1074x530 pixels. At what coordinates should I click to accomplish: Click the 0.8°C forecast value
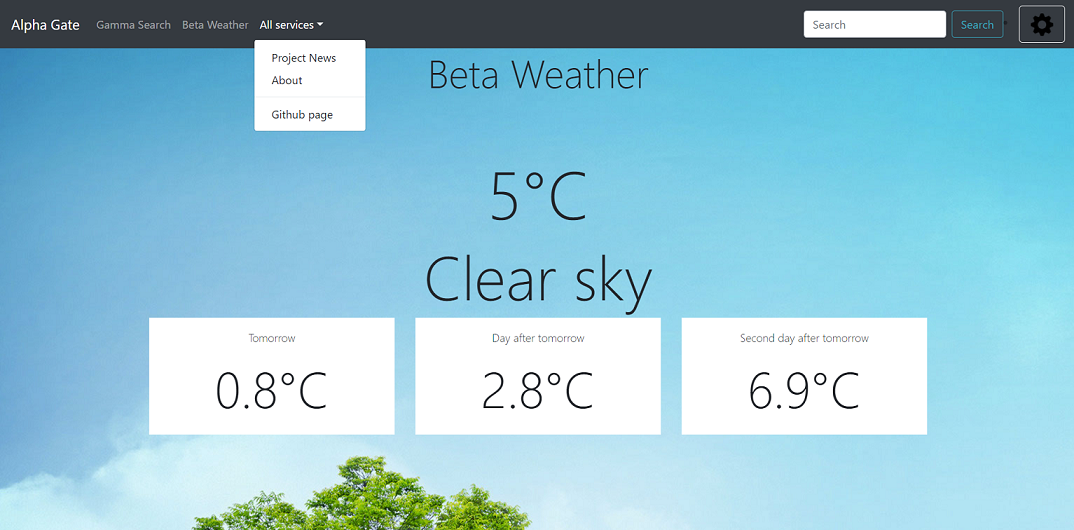(x=272, y=391)
